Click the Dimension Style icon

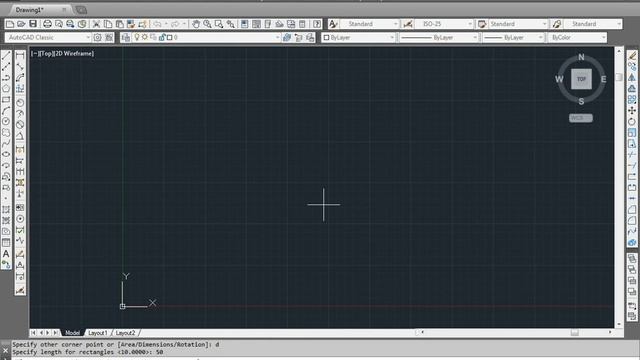(x=407, y=24)
